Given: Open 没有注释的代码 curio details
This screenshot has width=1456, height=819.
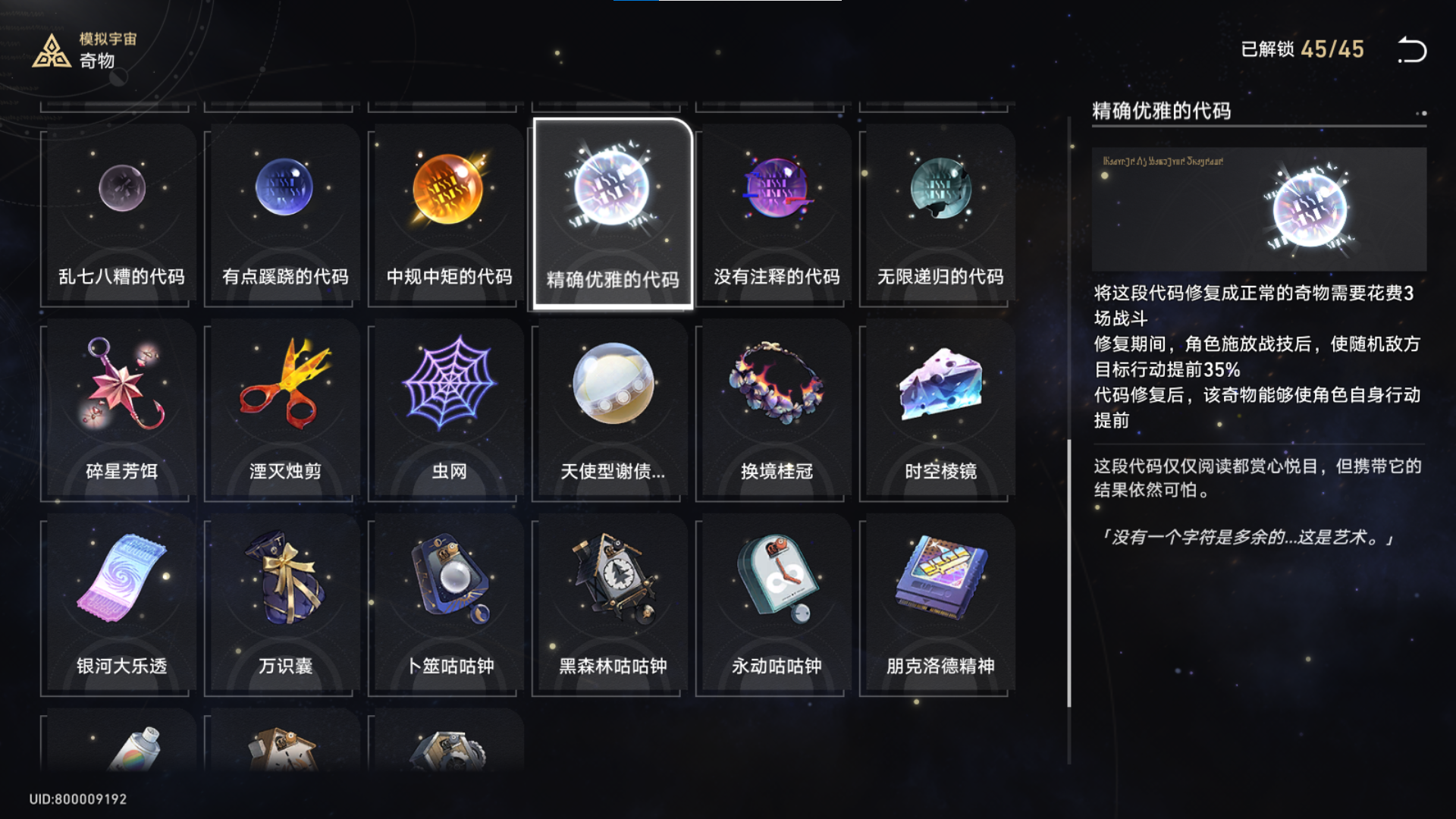Looking at the screenshot, I should pos(777,215).
